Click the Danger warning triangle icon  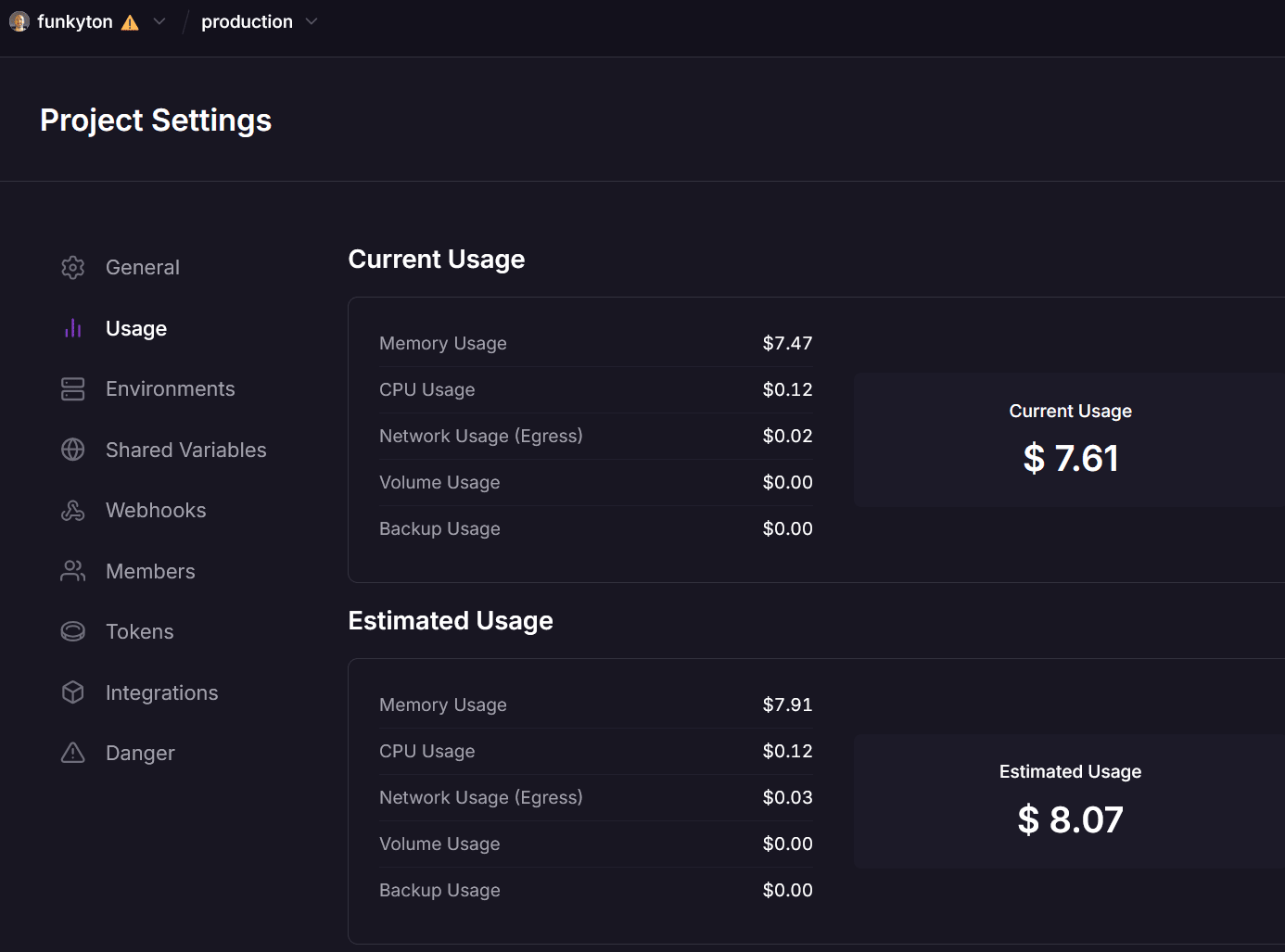click(73, 753)
